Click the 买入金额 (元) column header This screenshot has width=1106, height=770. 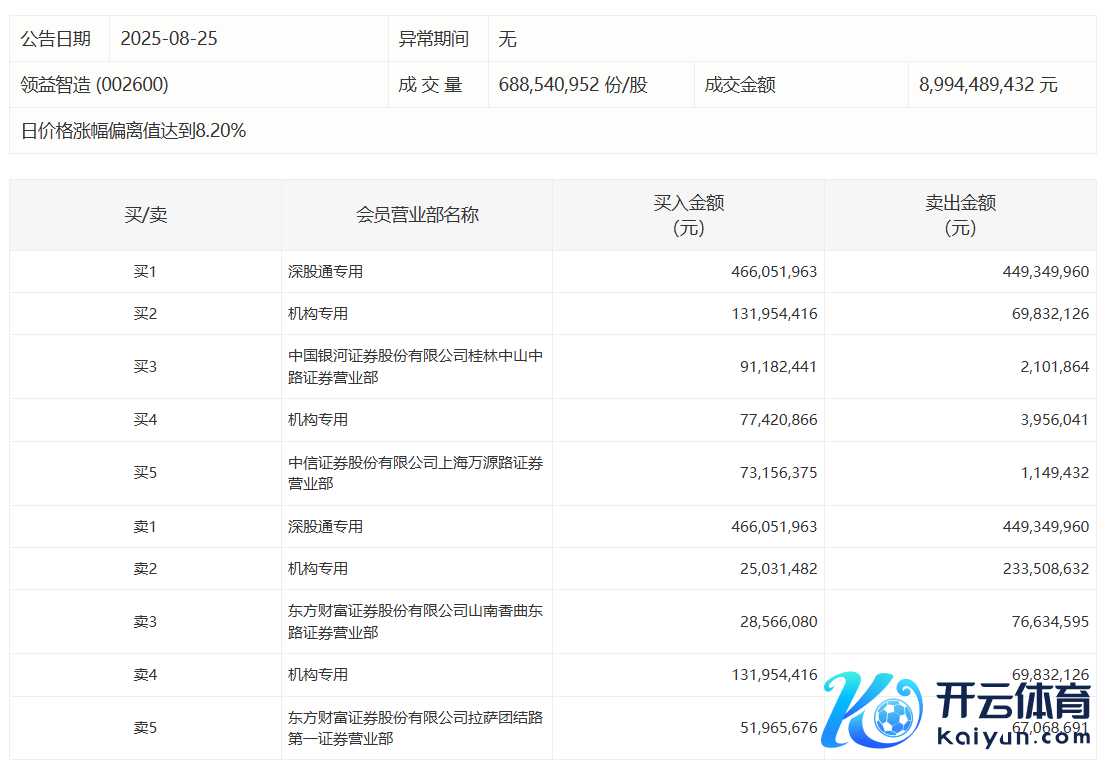click(x=688, y=215)
